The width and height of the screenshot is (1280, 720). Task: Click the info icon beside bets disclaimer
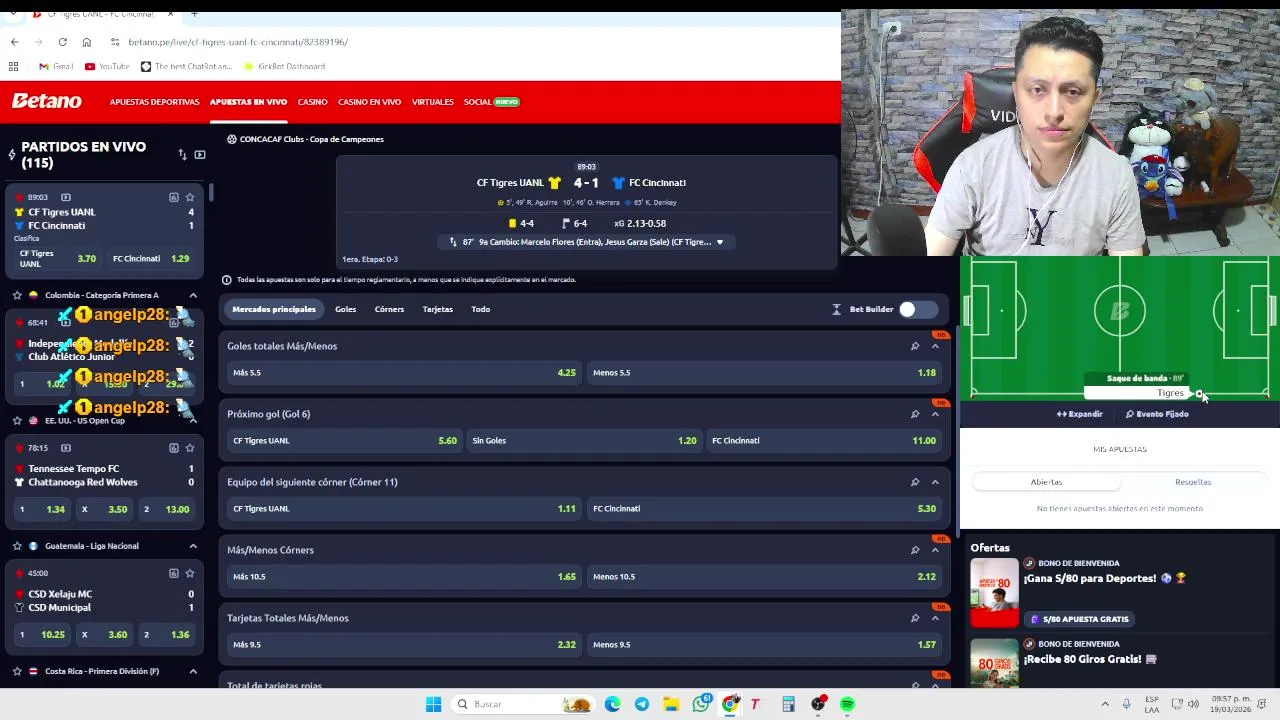pyautogui.click(x=226, y=280)
